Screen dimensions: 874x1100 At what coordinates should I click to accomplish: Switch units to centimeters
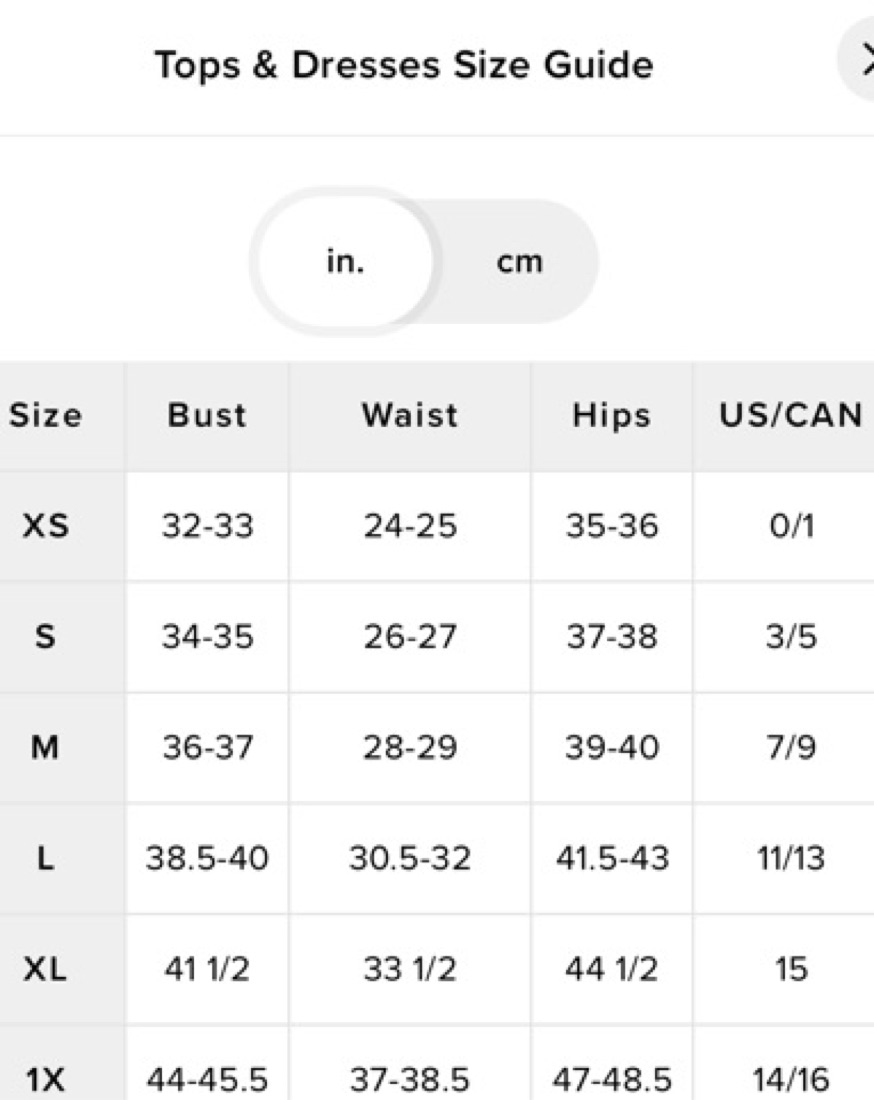519,262
